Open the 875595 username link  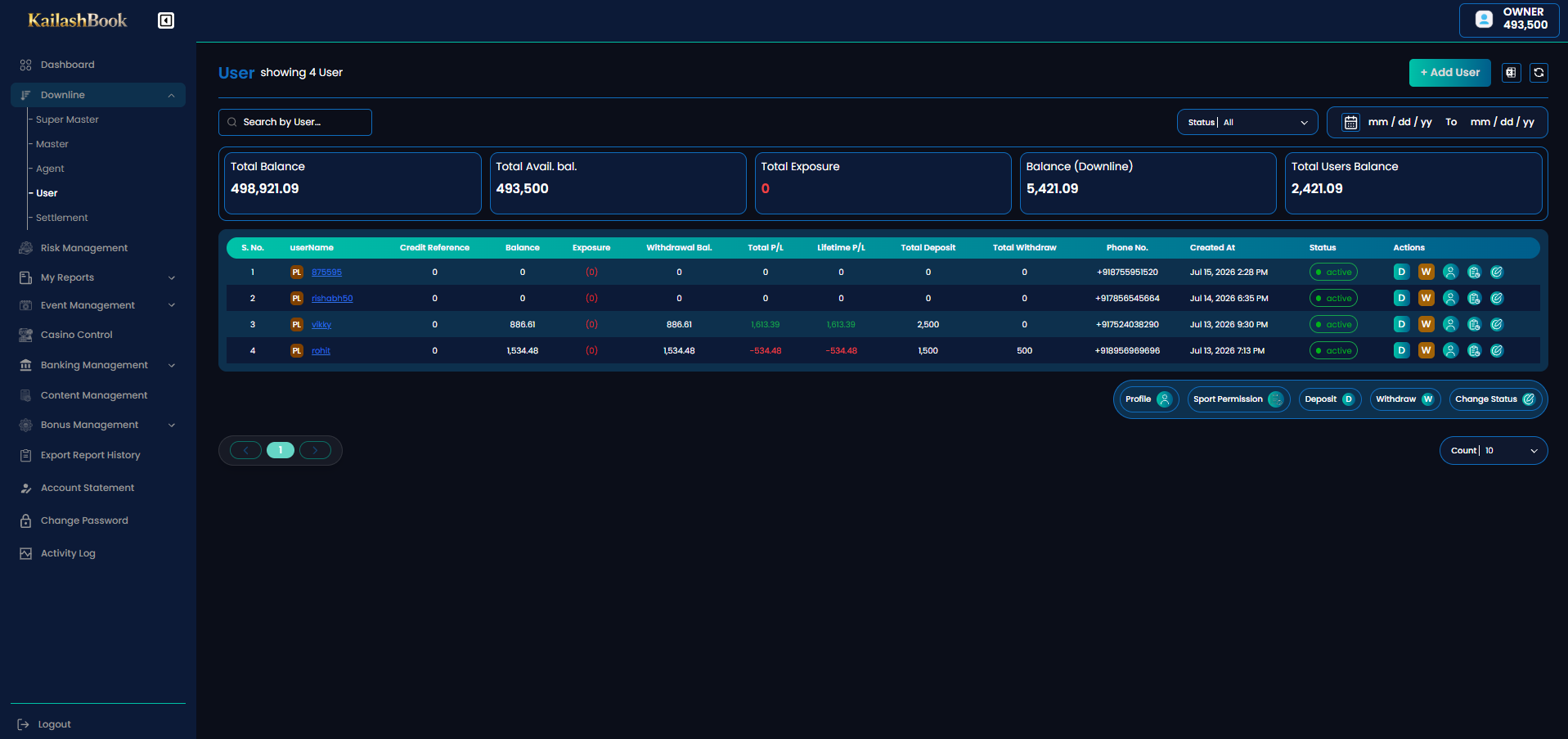click(326, 272)
